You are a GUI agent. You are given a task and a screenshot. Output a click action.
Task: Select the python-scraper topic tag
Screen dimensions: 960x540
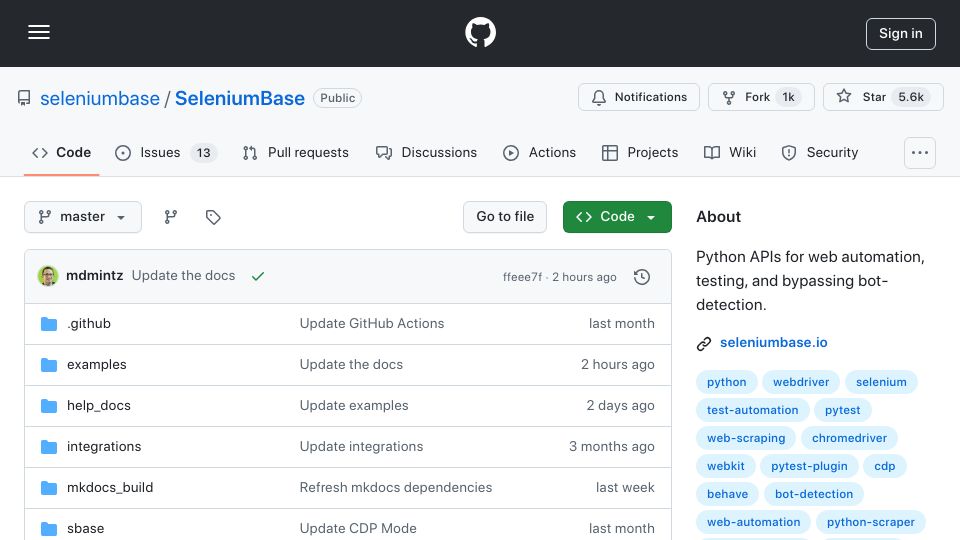click(871, 522)
